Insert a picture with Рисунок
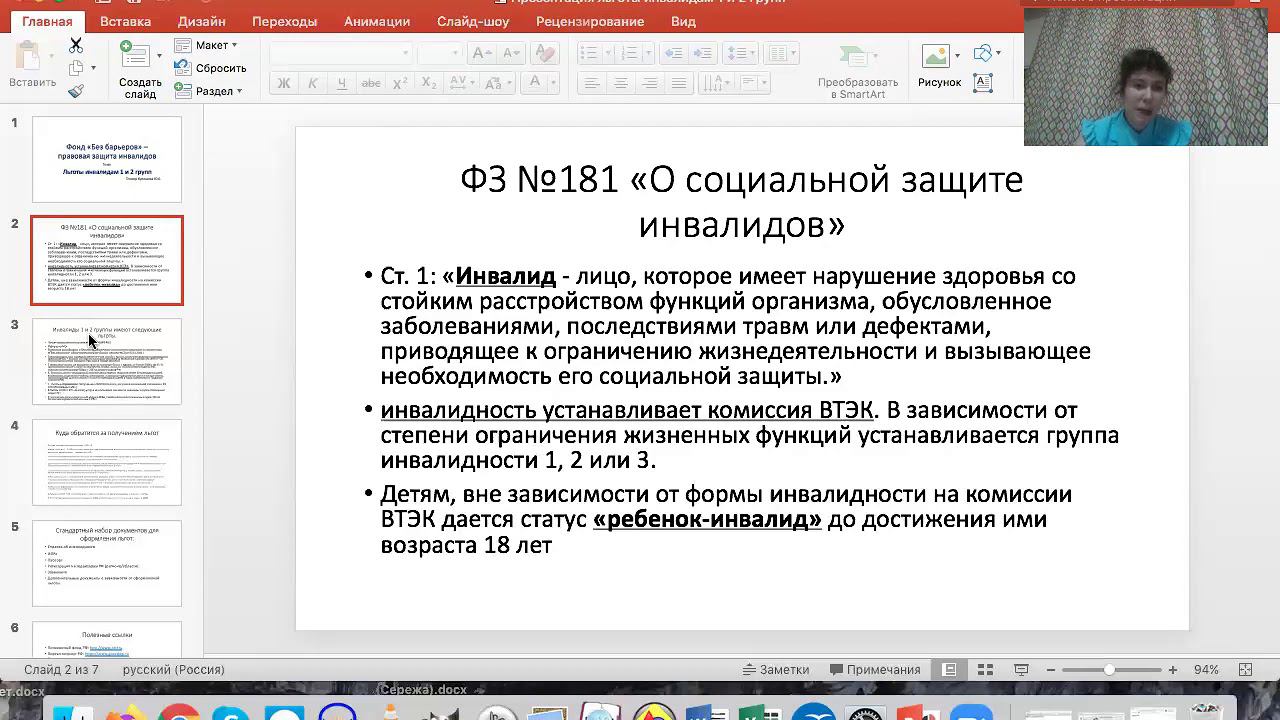The image size is (1280, 720). 939,67
